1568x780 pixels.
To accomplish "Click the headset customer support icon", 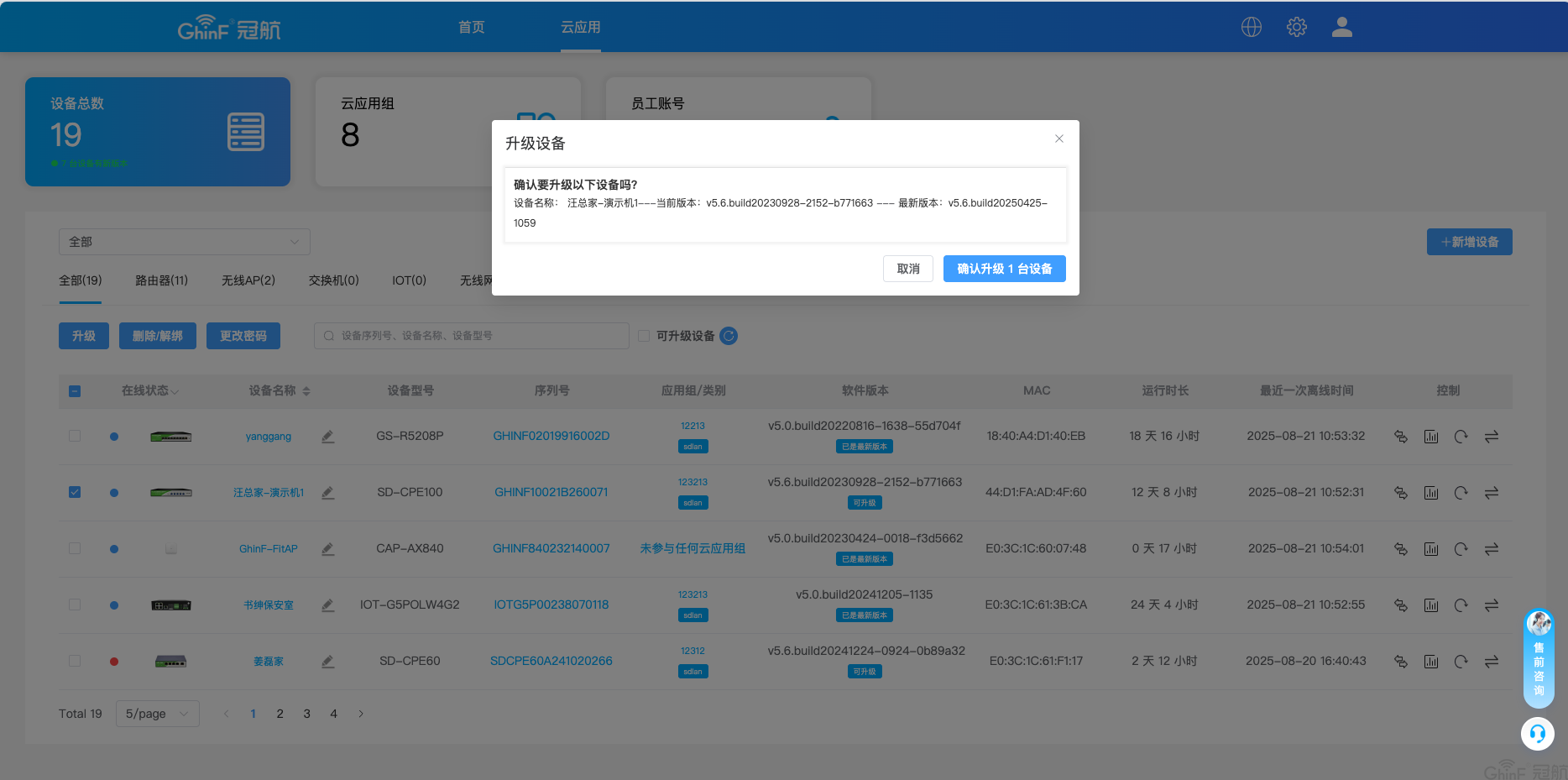I will [1537, 734].
